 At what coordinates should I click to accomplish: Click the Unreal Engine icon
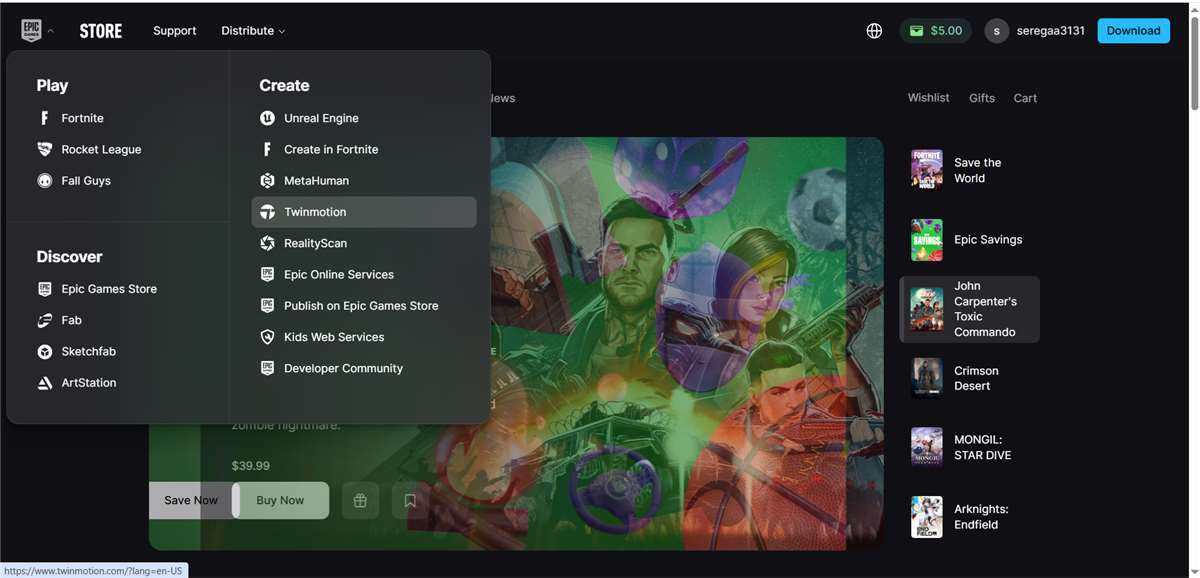pos(267,118)
